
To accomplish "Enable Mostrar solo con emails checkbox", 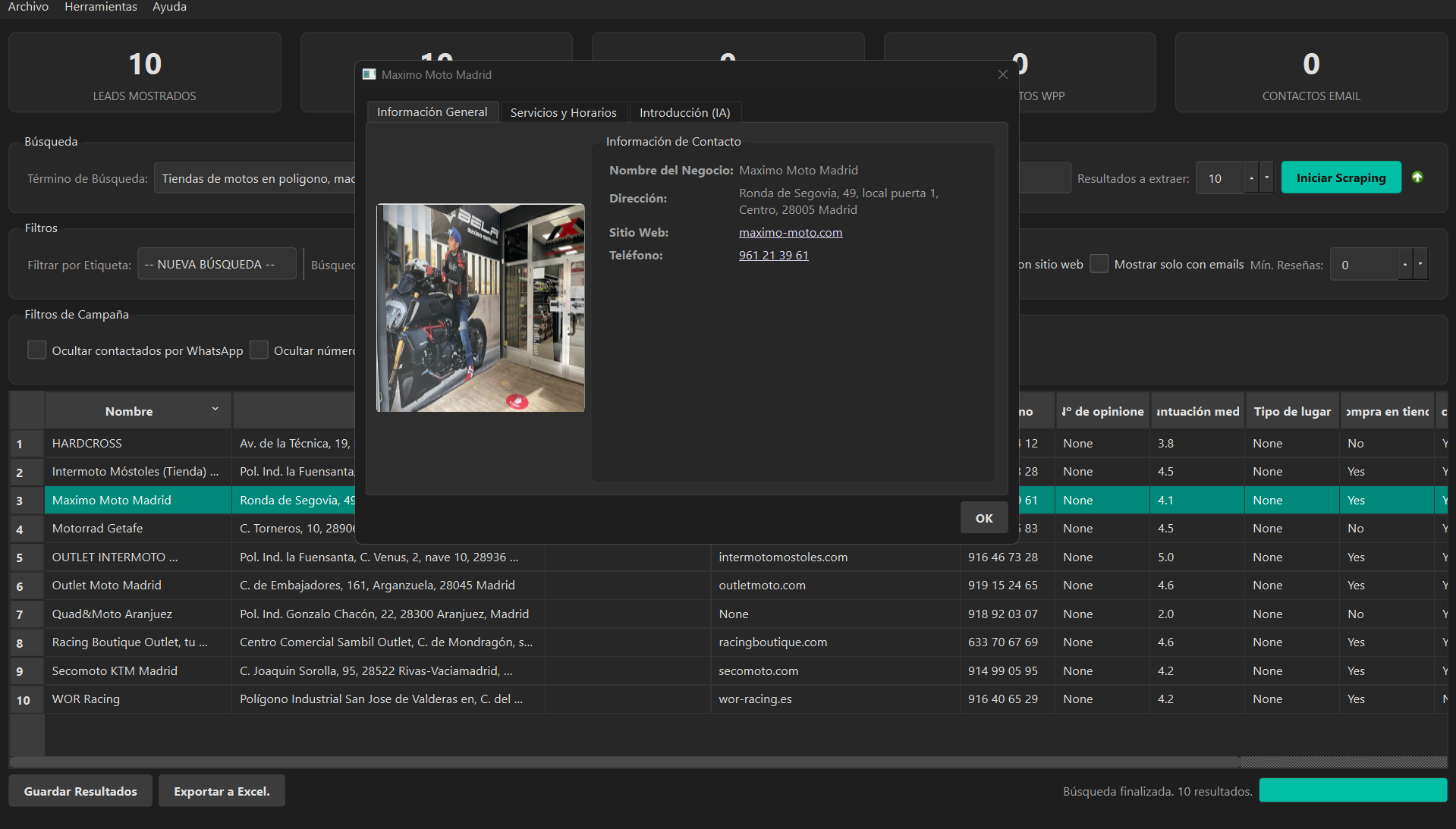I will tap(1099, 264).
